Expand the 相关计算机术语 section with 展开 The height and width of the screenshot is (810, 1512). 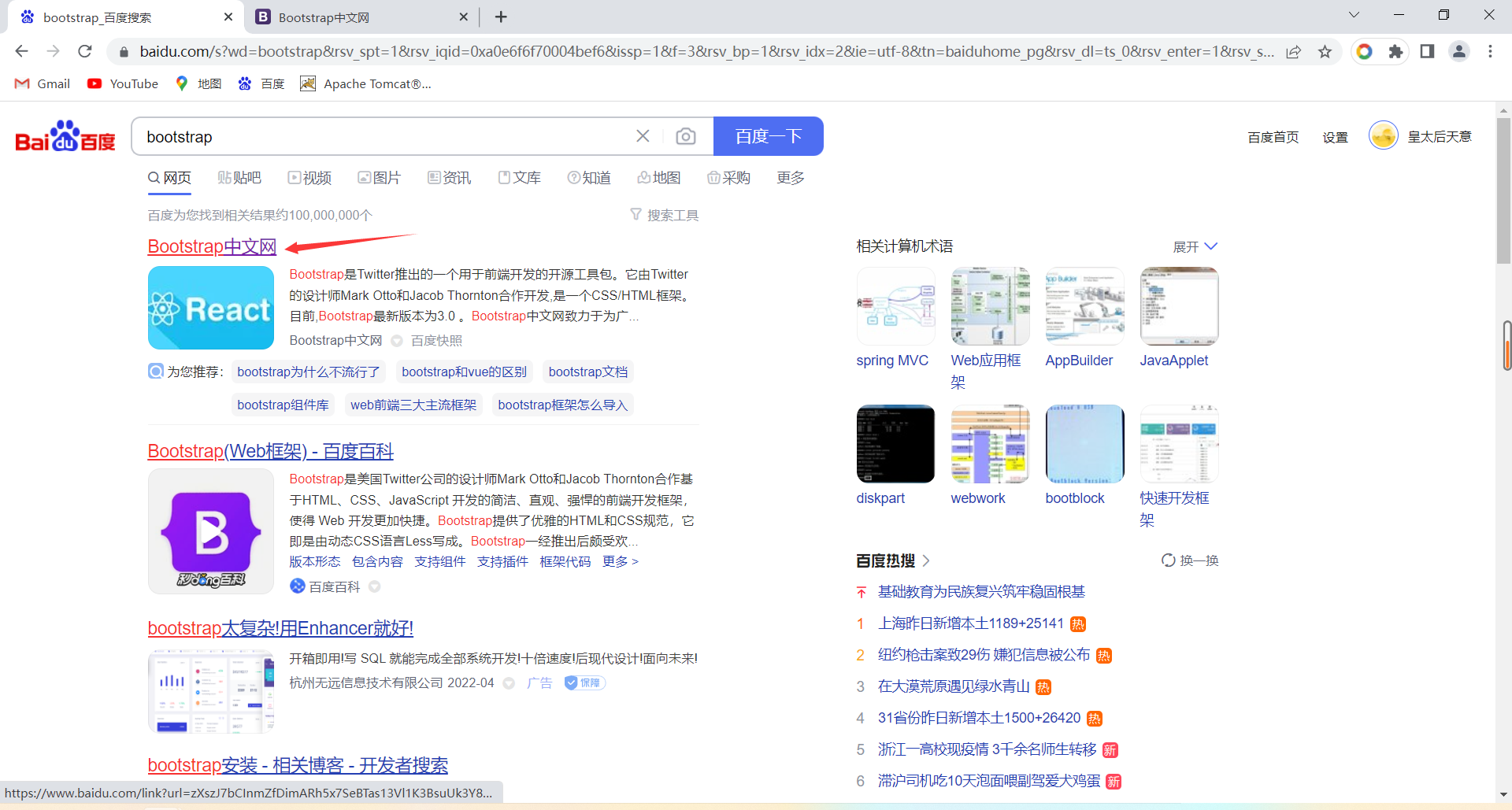tap(1195, 247)
